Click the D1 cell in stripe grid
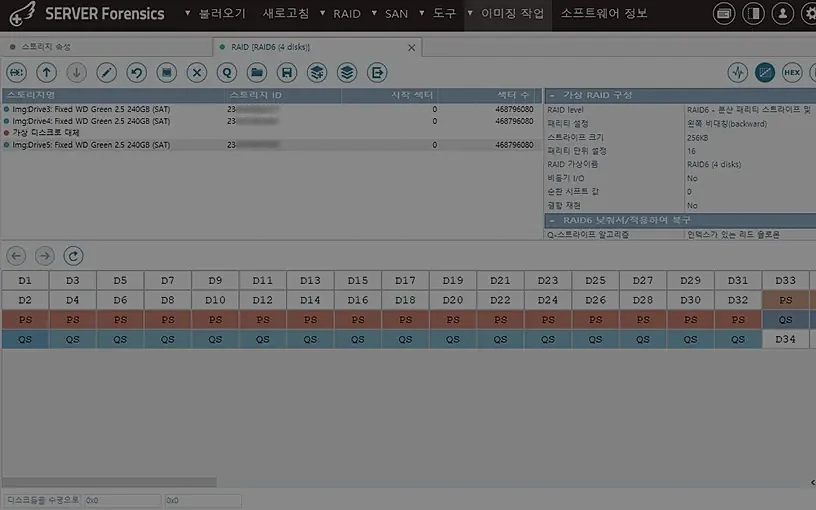 click(25, 280)
